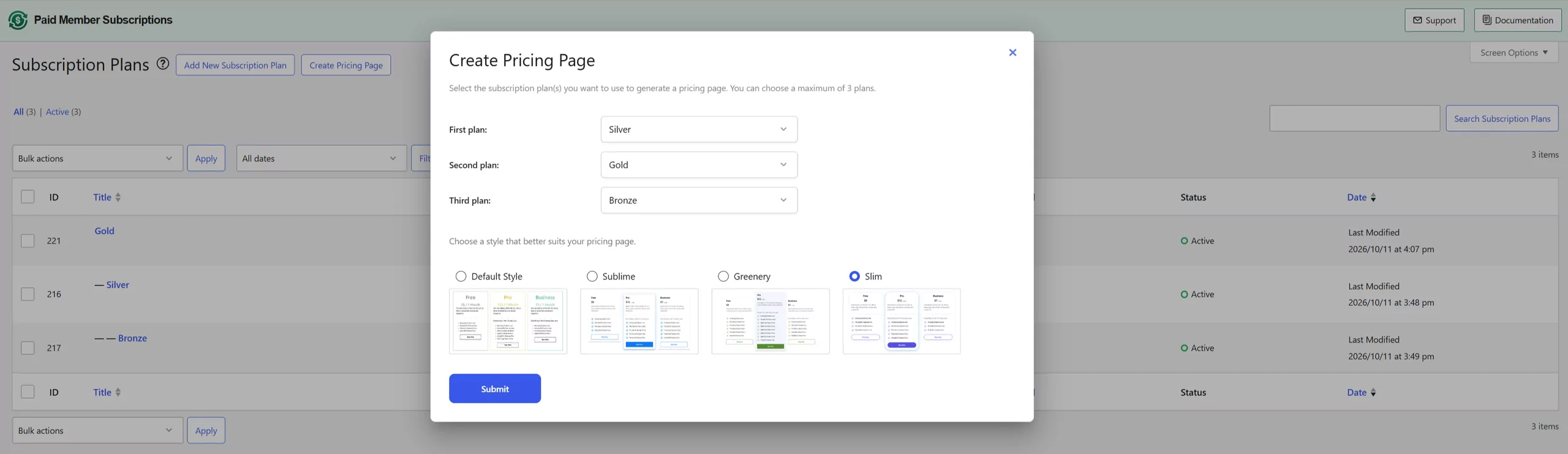Sort by the bottom Date column arrows
This screenshot has height=454, width=1568.
pyautogui.click(x=1373, y=392)
